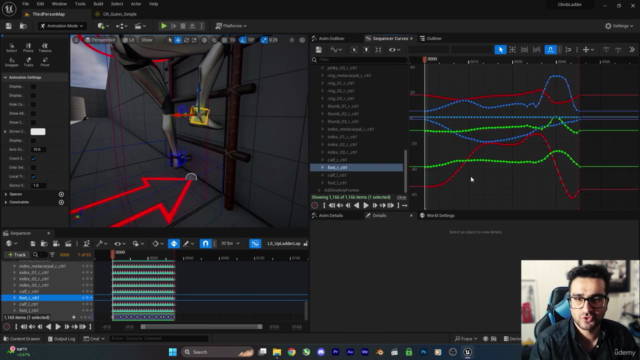Select the scale gizmo in viewport toolbar
The width and height of the screenshot is (640, 360).
pyautogui.click(x=194, y=40)
